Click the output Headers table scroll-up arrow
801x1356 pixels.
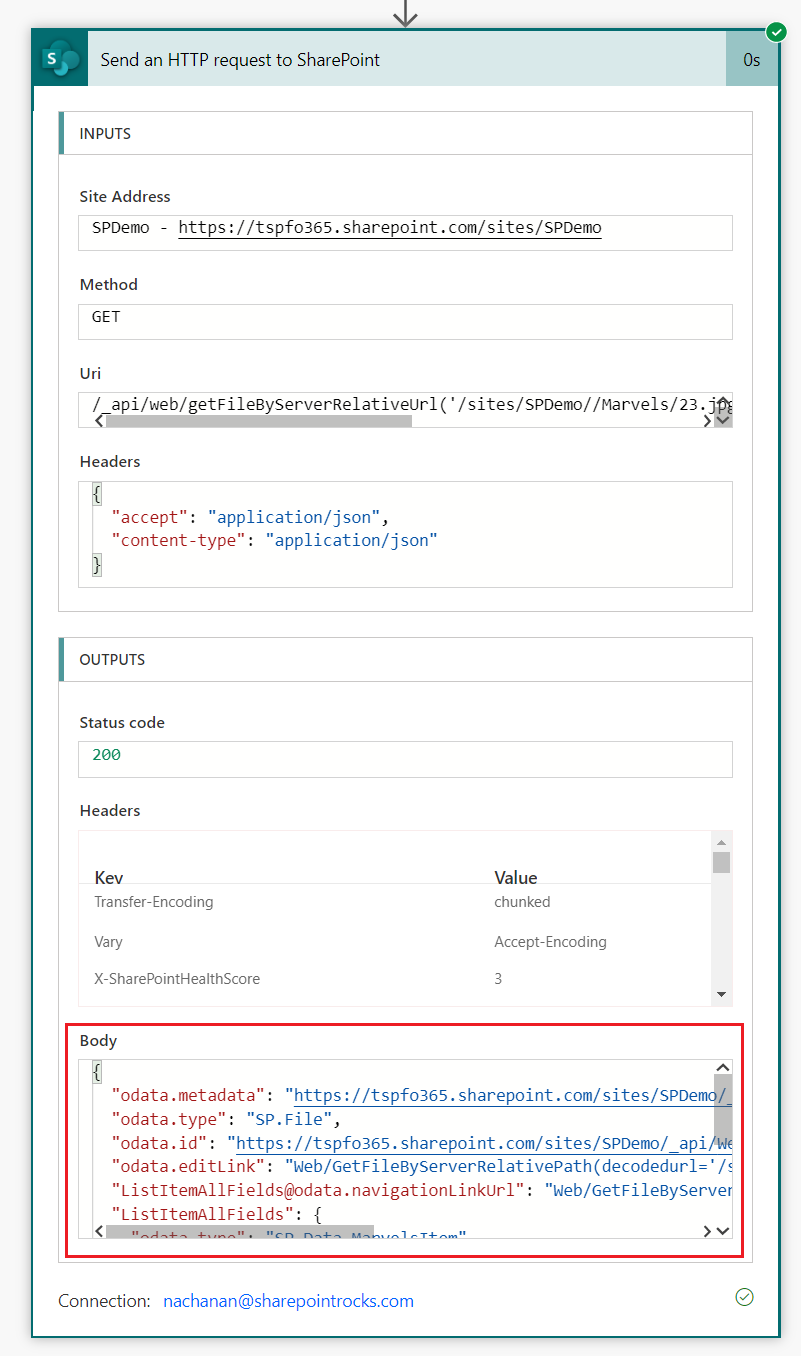point(721,842)
